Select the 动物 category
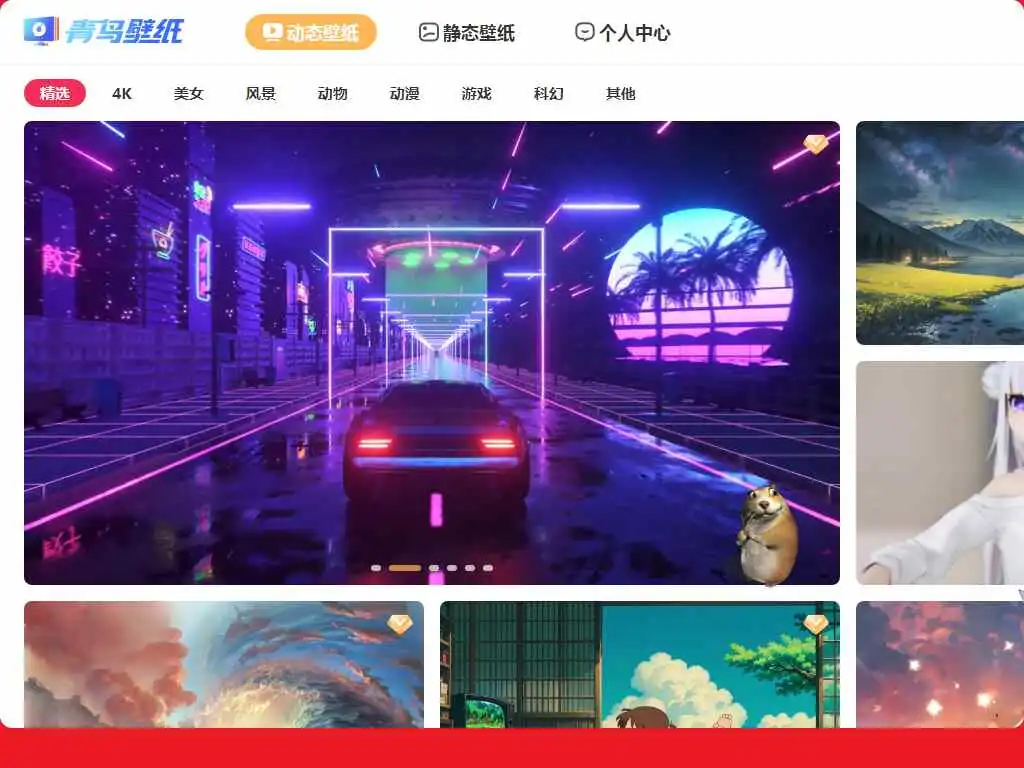The width and height of the screenshot is (1024, 768). click(x=332, y=93)
